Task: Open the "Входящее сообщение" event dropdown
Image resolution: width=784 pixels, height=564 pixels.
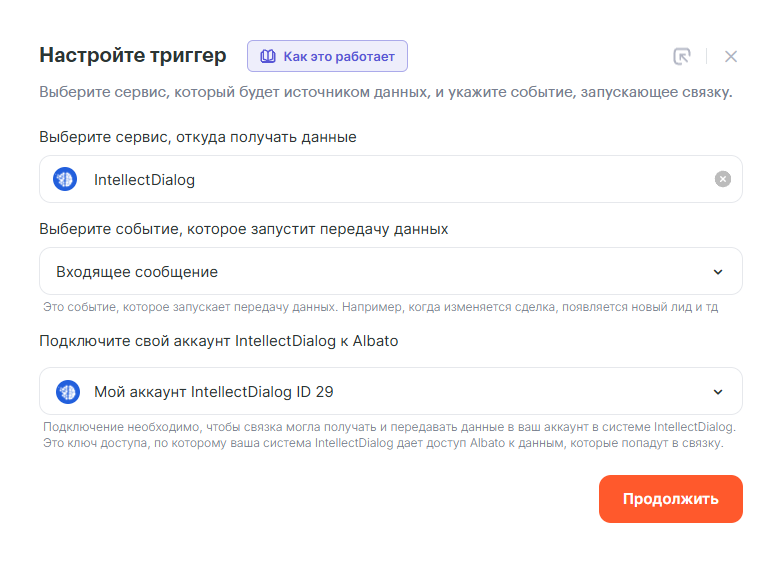Action: pos(380,272)
